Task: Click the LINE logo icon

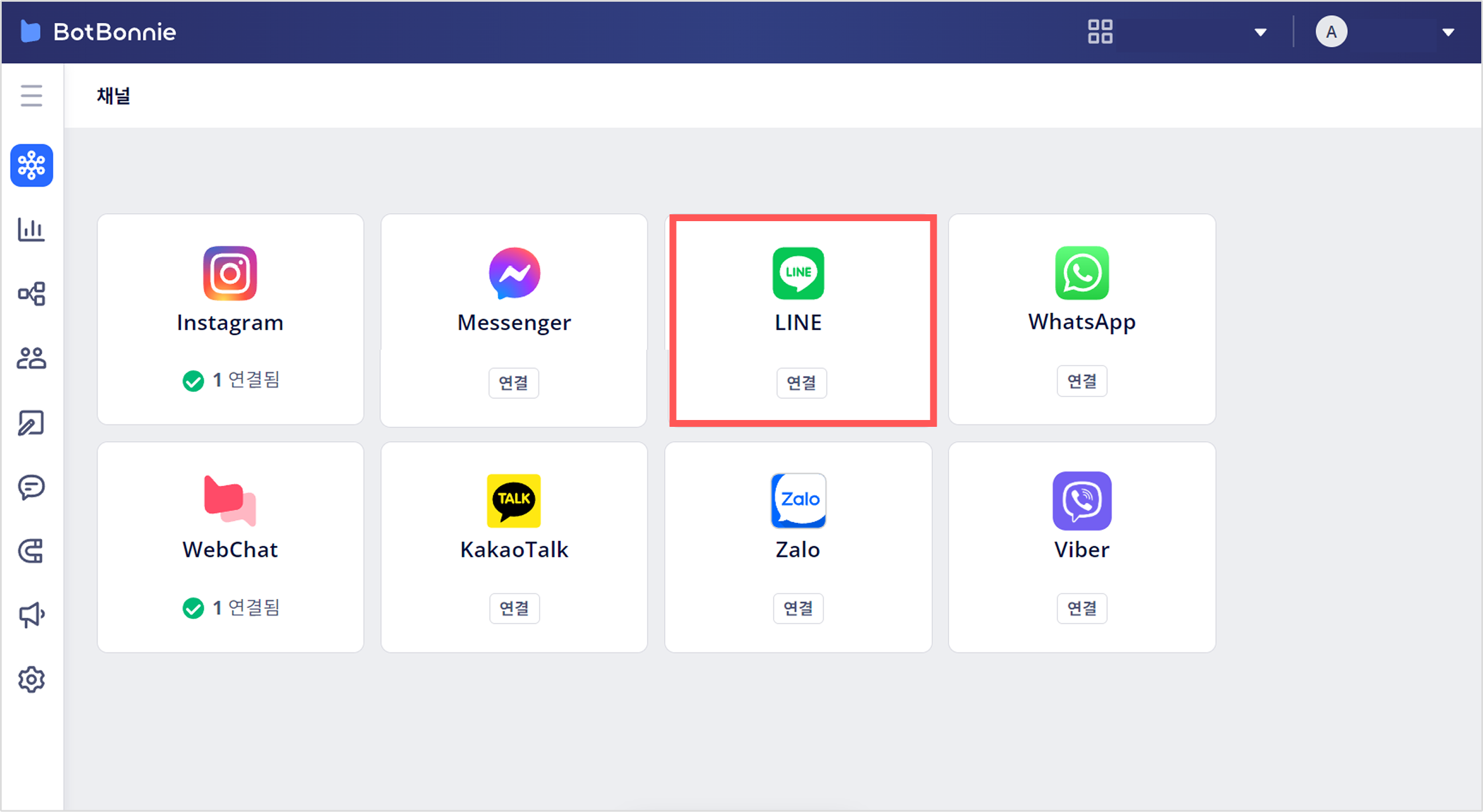Action: point(798,273)
